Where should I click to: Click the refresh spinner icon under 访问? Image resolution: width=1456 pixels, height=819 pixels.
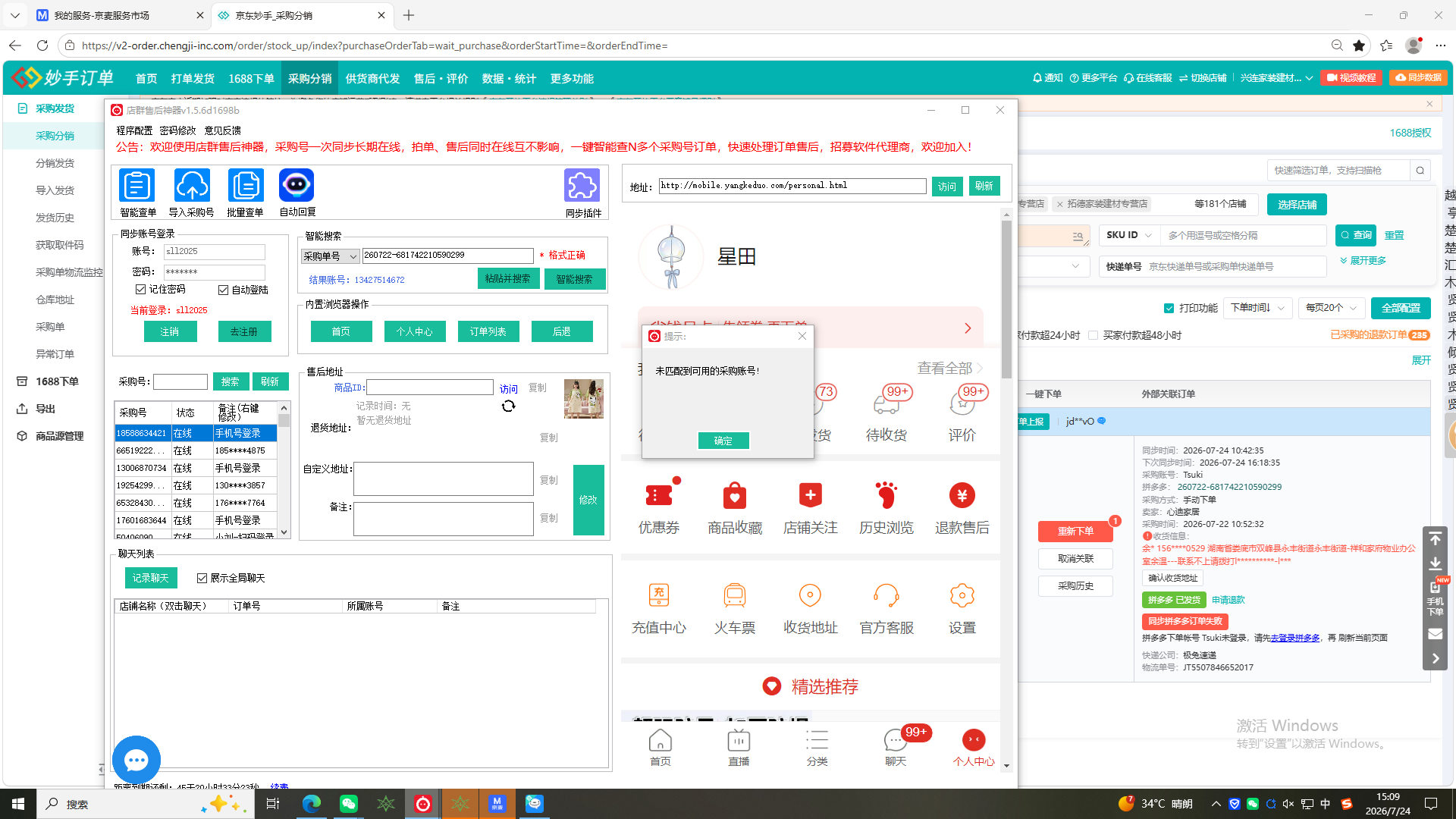pos(509,406)
